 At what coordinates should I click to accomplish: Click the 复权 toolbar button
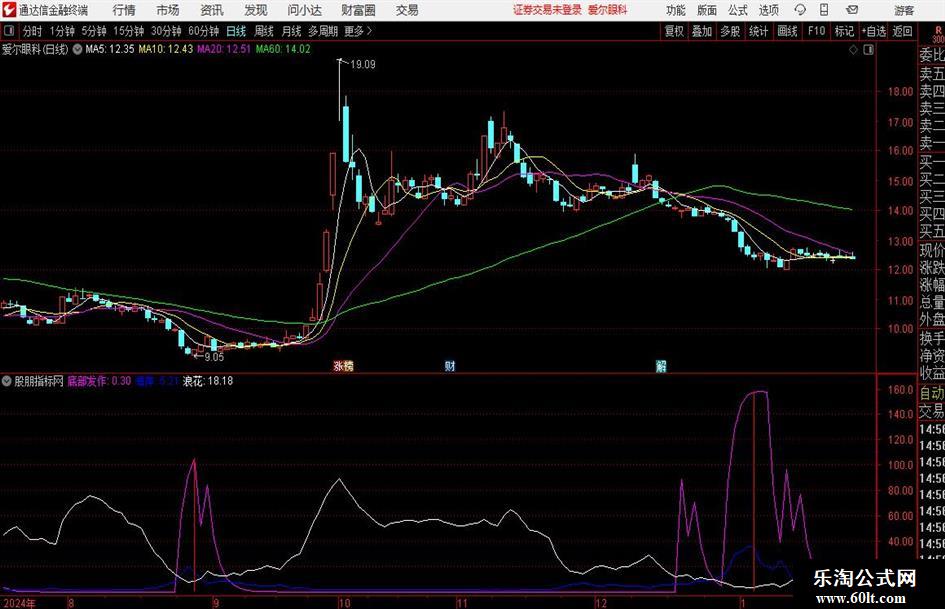click(674, 31)
